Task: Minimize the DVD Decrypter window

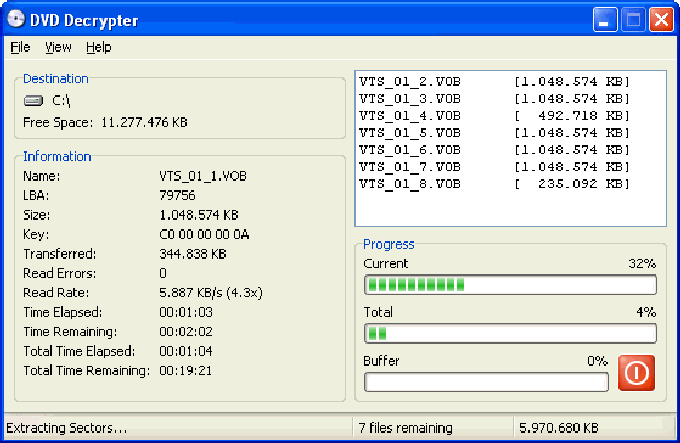Action: 605,20
